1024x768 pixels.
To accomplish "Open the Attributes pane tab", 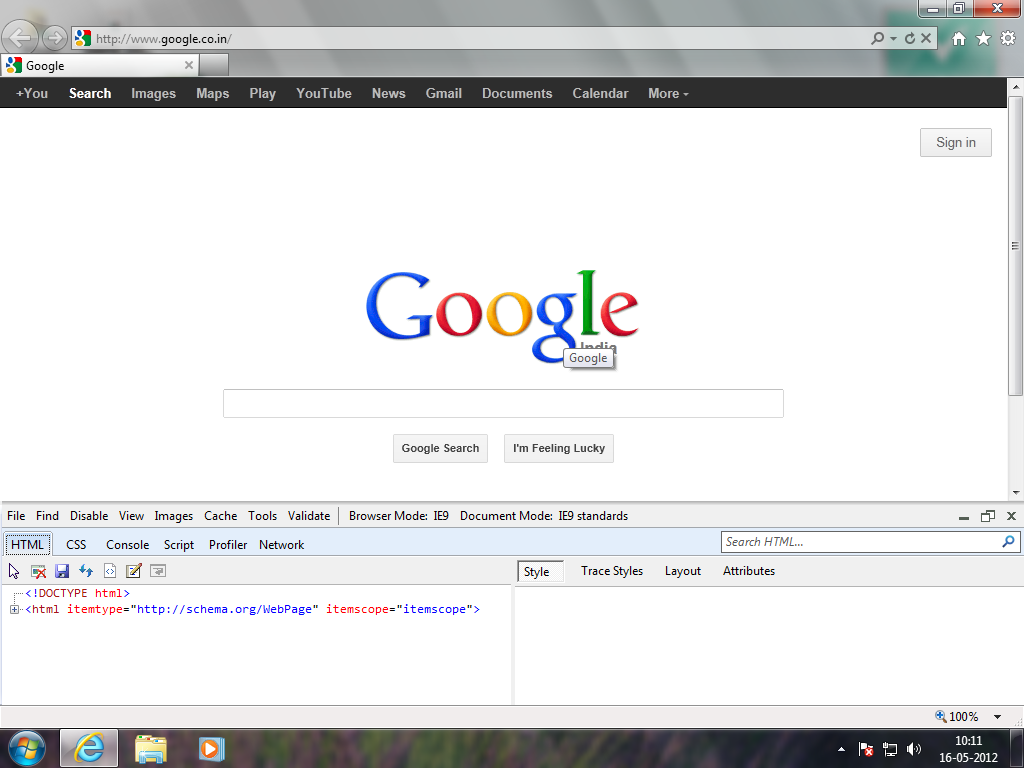I will tap(748, 571).
